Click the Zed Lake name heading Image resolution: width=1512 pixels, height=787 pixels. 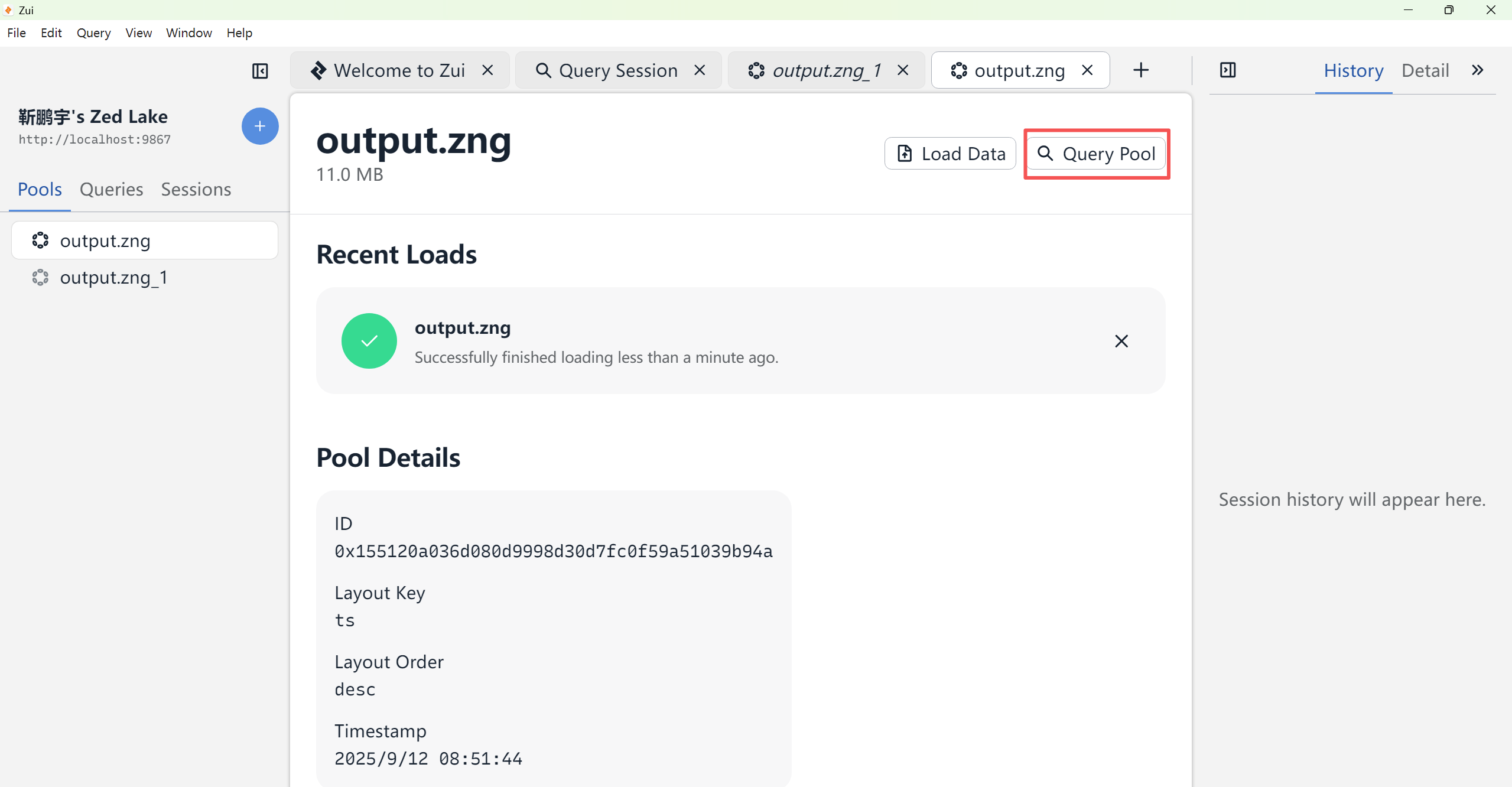click(93, 116)
